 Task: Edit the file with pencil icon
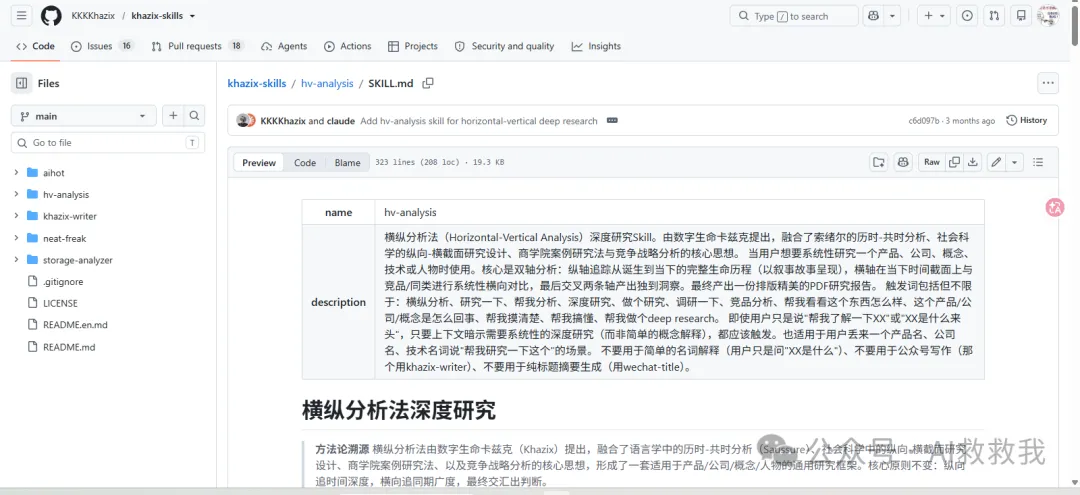995,162
